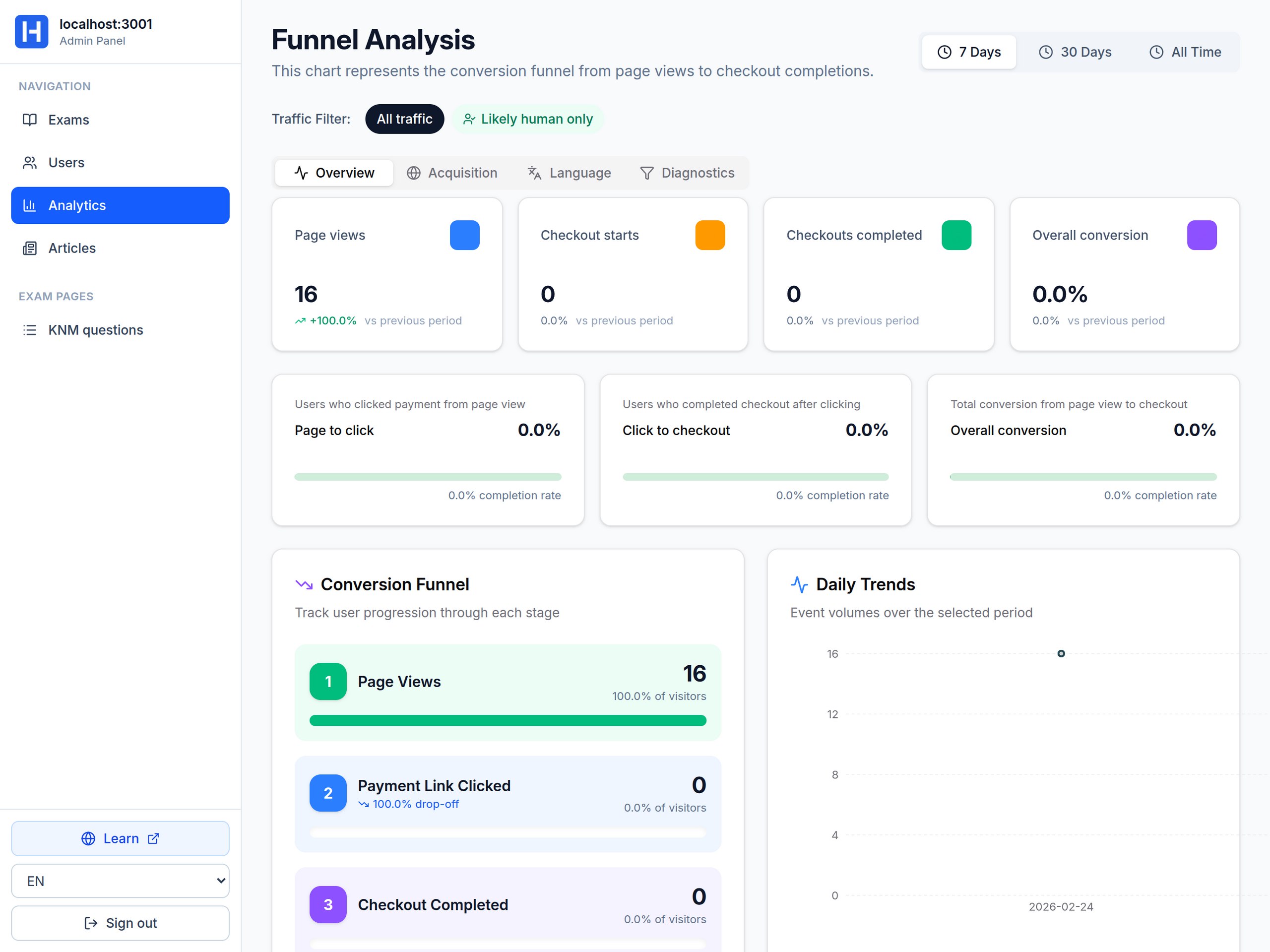Open the Acquisition tab
The height and width of the screenshot is (952, 1270).
[452, 173]
